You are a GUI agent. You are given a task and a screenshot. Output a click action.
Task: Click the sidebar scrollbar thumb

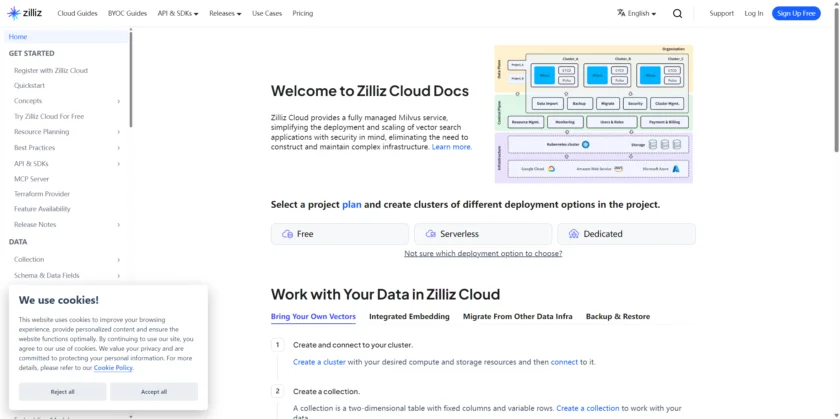click(x=131, y=78)
